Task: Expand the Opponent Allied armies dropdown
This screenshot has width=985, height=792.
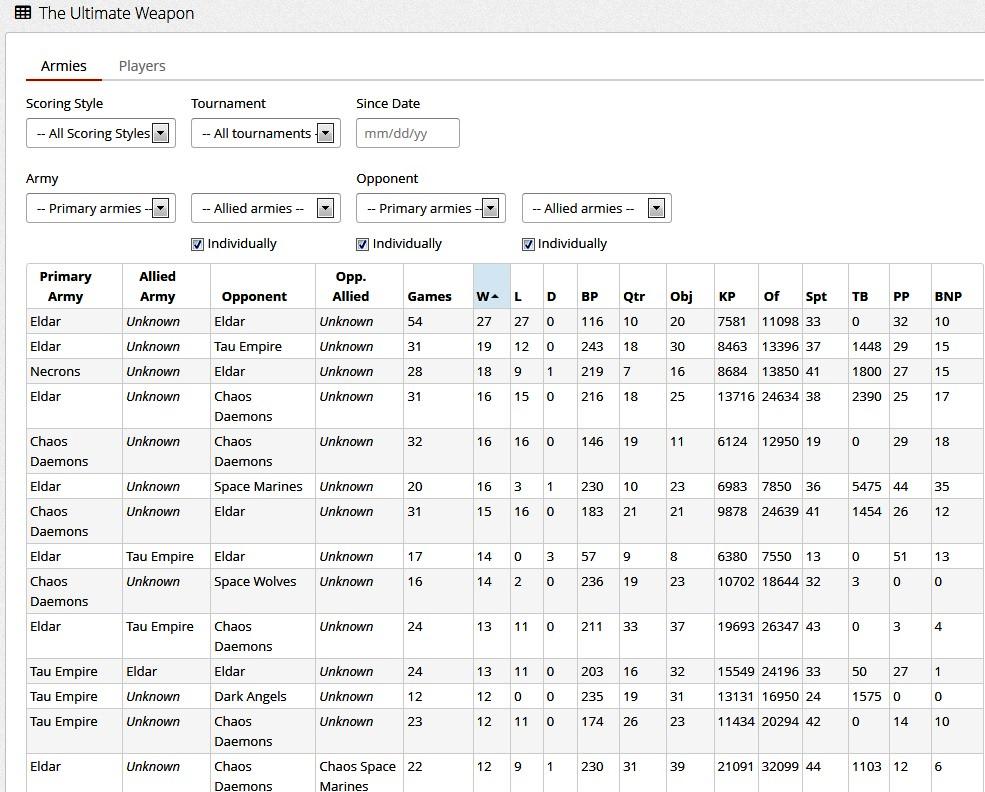Action: tap(597, 208)
